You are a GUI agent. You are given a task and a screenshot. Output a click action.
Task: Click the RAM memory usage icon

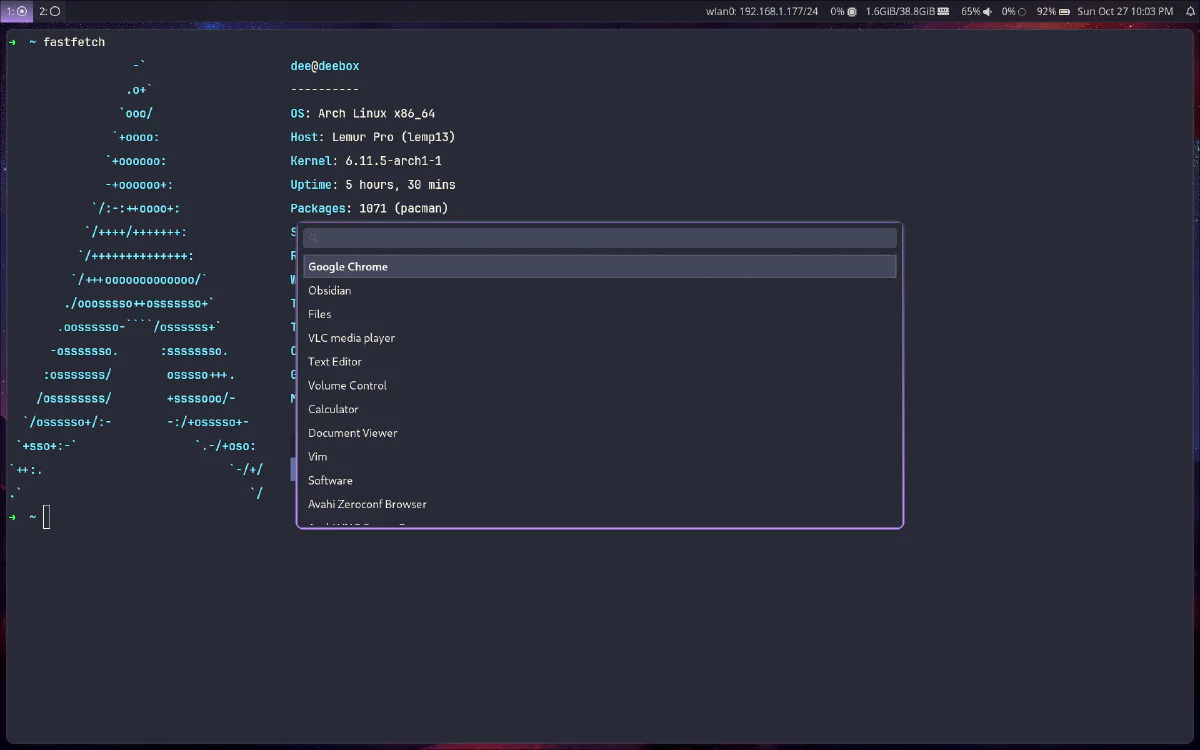tap(943, 11)
